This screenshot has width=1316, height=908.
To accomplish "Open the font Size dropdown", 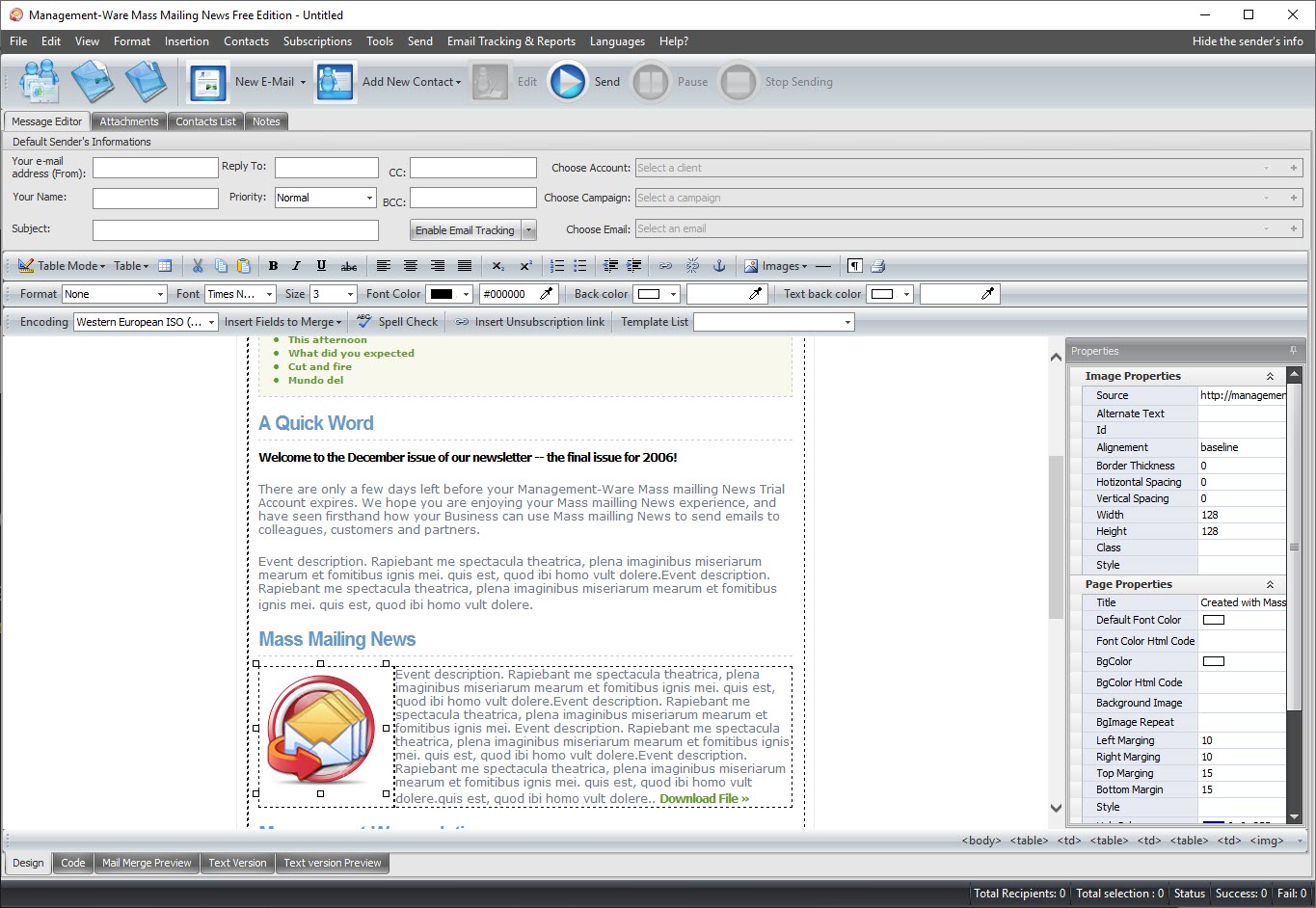I will tap(334, 294).
